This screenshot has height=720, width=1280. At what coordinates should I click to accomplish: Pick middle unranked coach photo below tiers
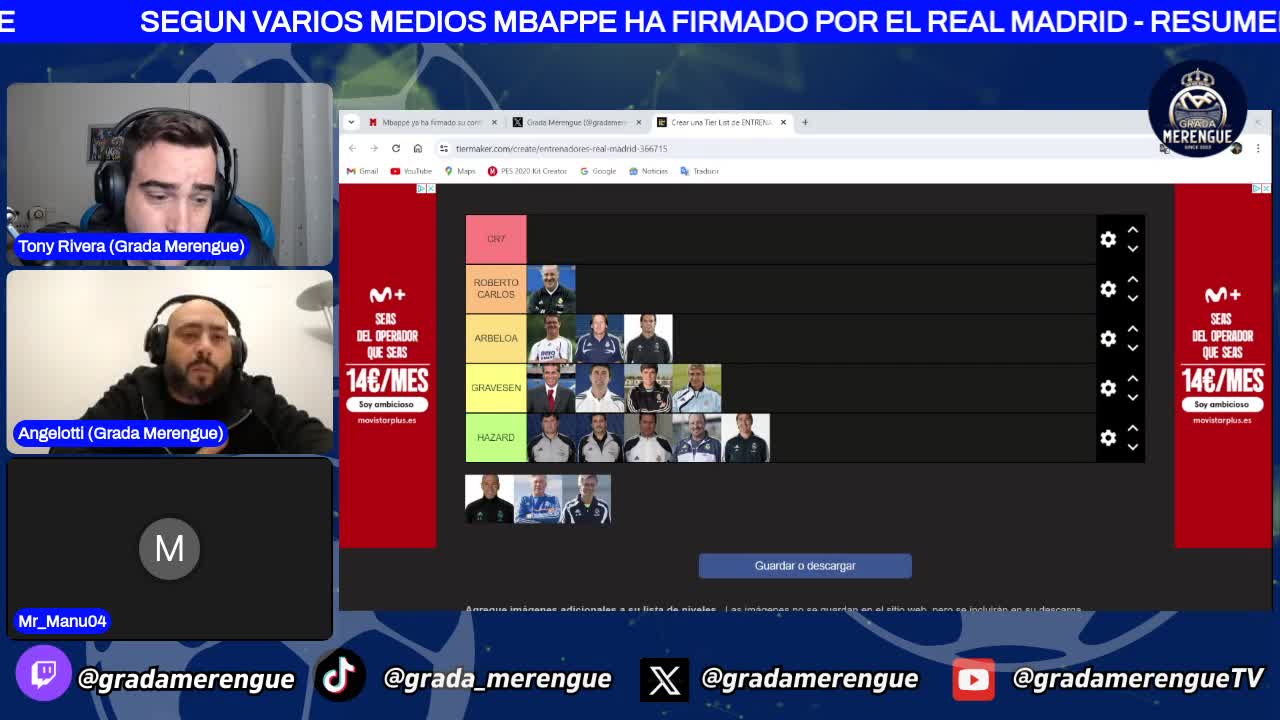[538, 499]
